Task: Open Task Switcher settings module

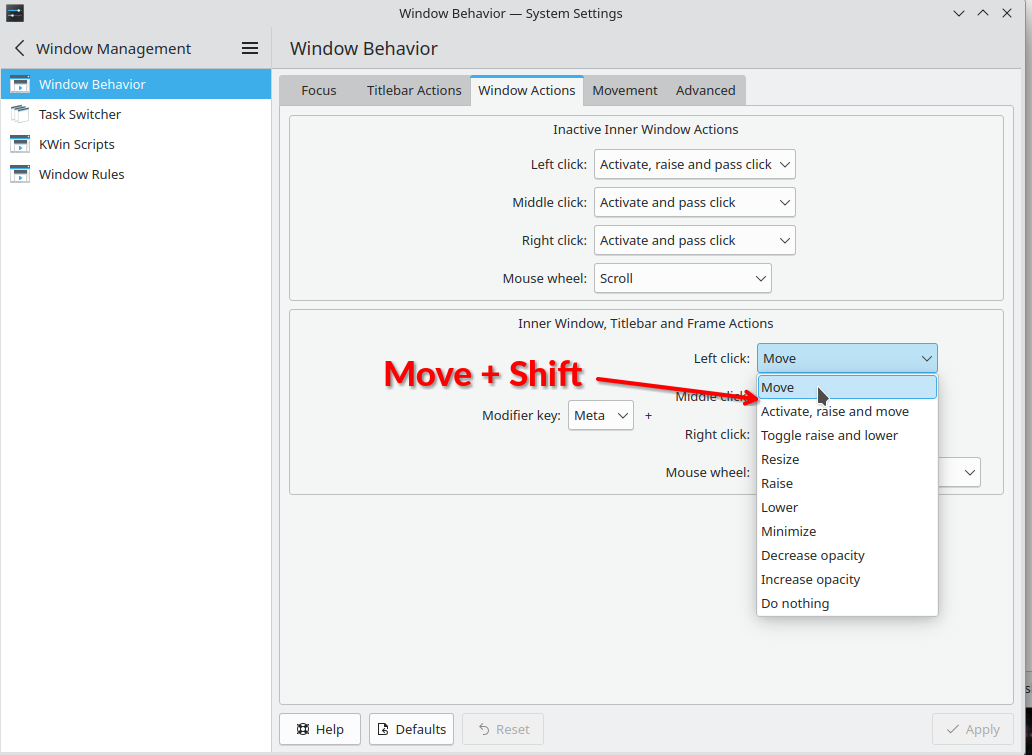Action: 80,114
